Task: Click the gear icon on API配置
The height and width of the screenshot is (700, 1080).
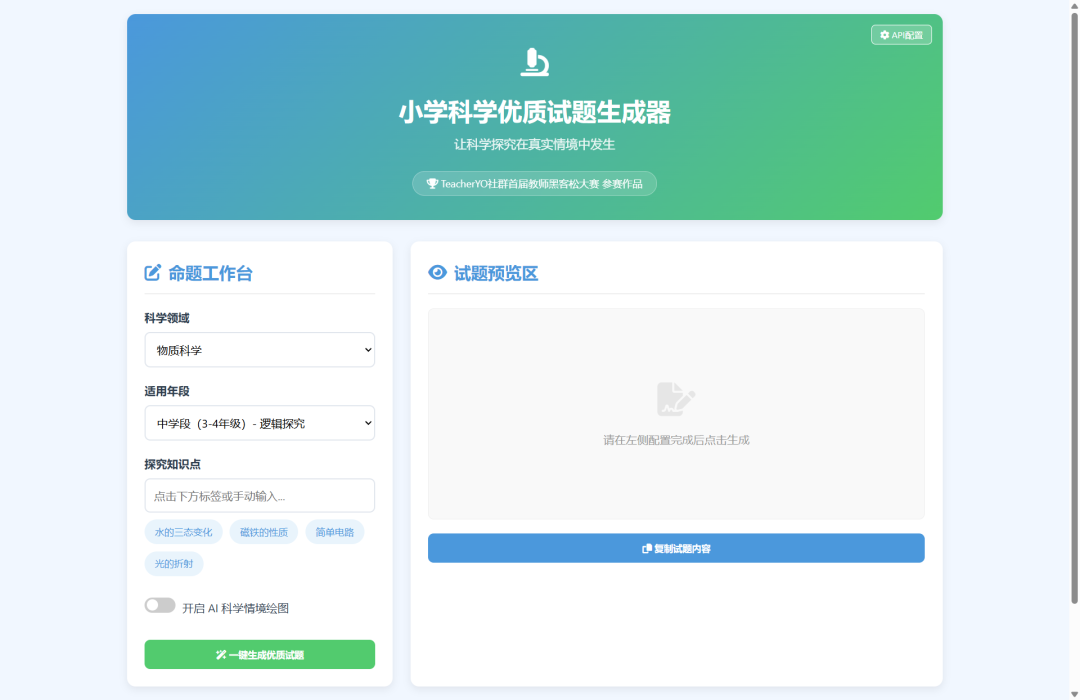Action: pos(884,34)
